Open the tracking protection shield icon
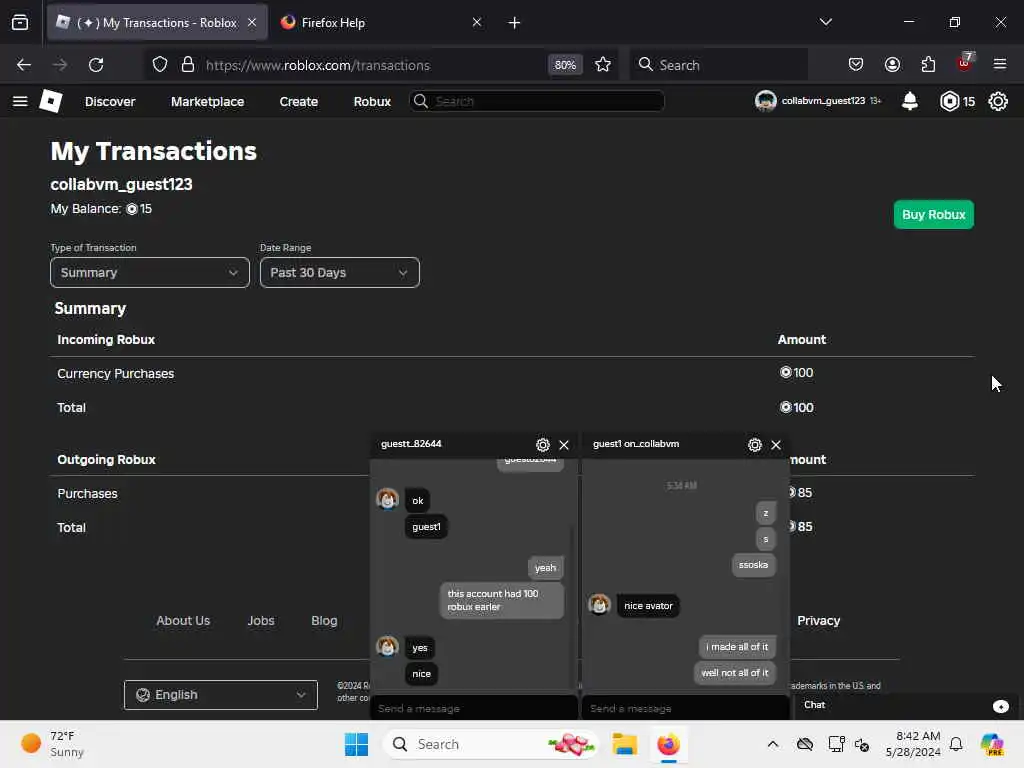Image resolution: width=1024 pixels, height=768 pixels. 160,65
